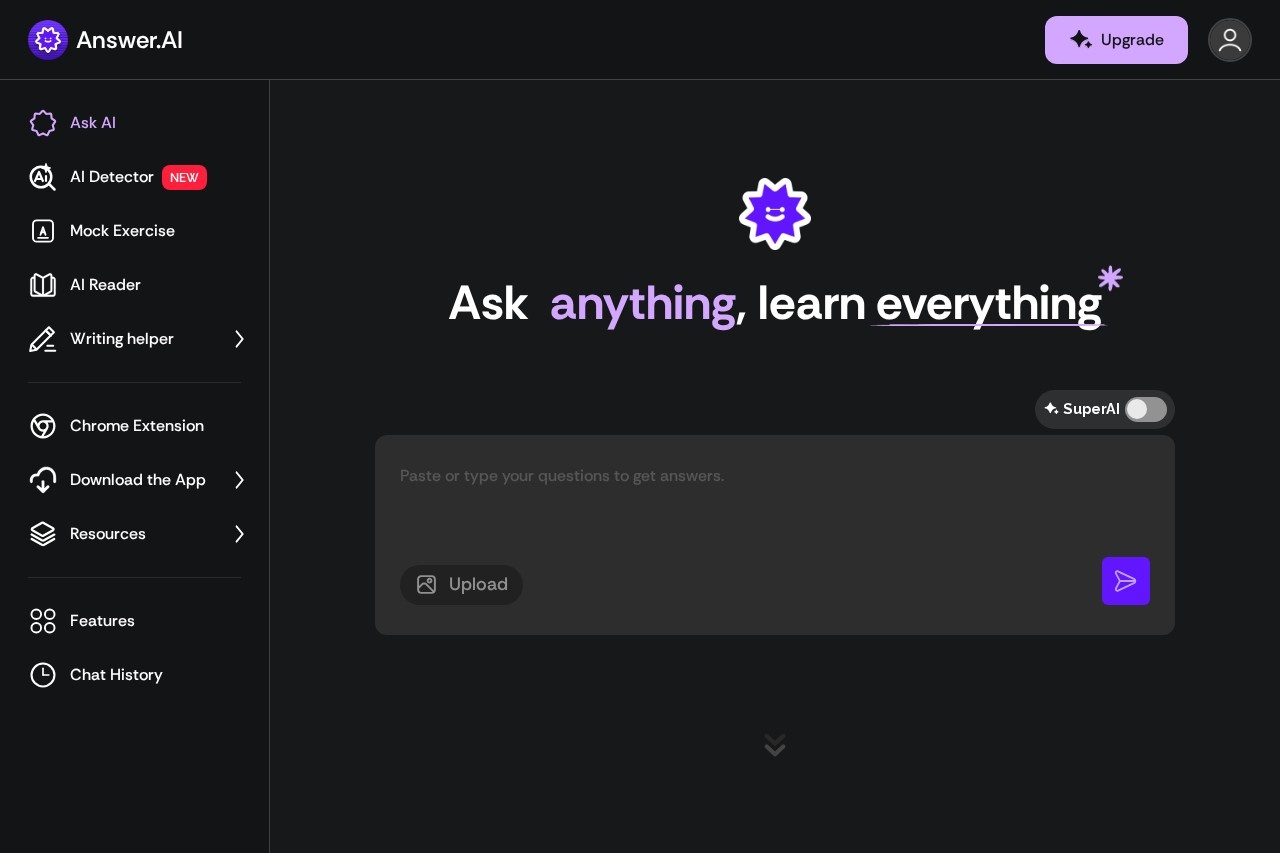The image size is (1280, 853).
Task: Expand the Writing helper submenu chevron
Action: tap(240, 339)
